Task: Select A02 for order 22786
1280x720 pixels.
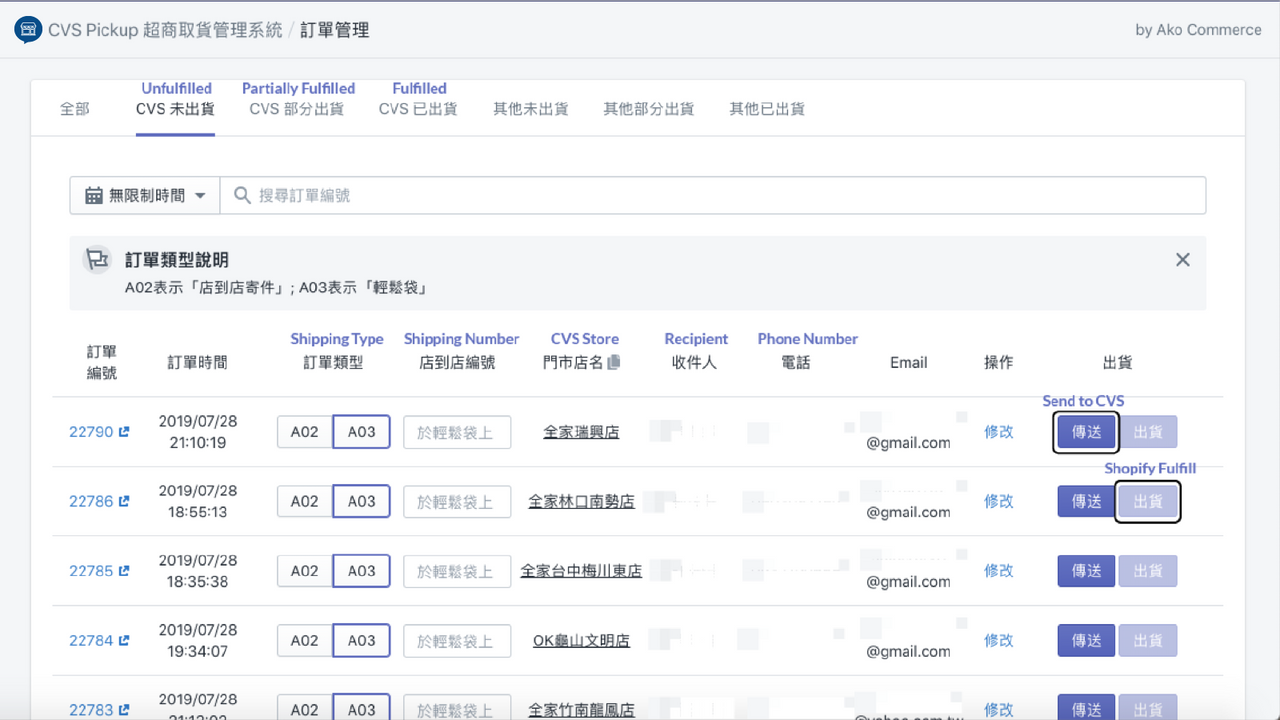Action: (x=305, y=502)
